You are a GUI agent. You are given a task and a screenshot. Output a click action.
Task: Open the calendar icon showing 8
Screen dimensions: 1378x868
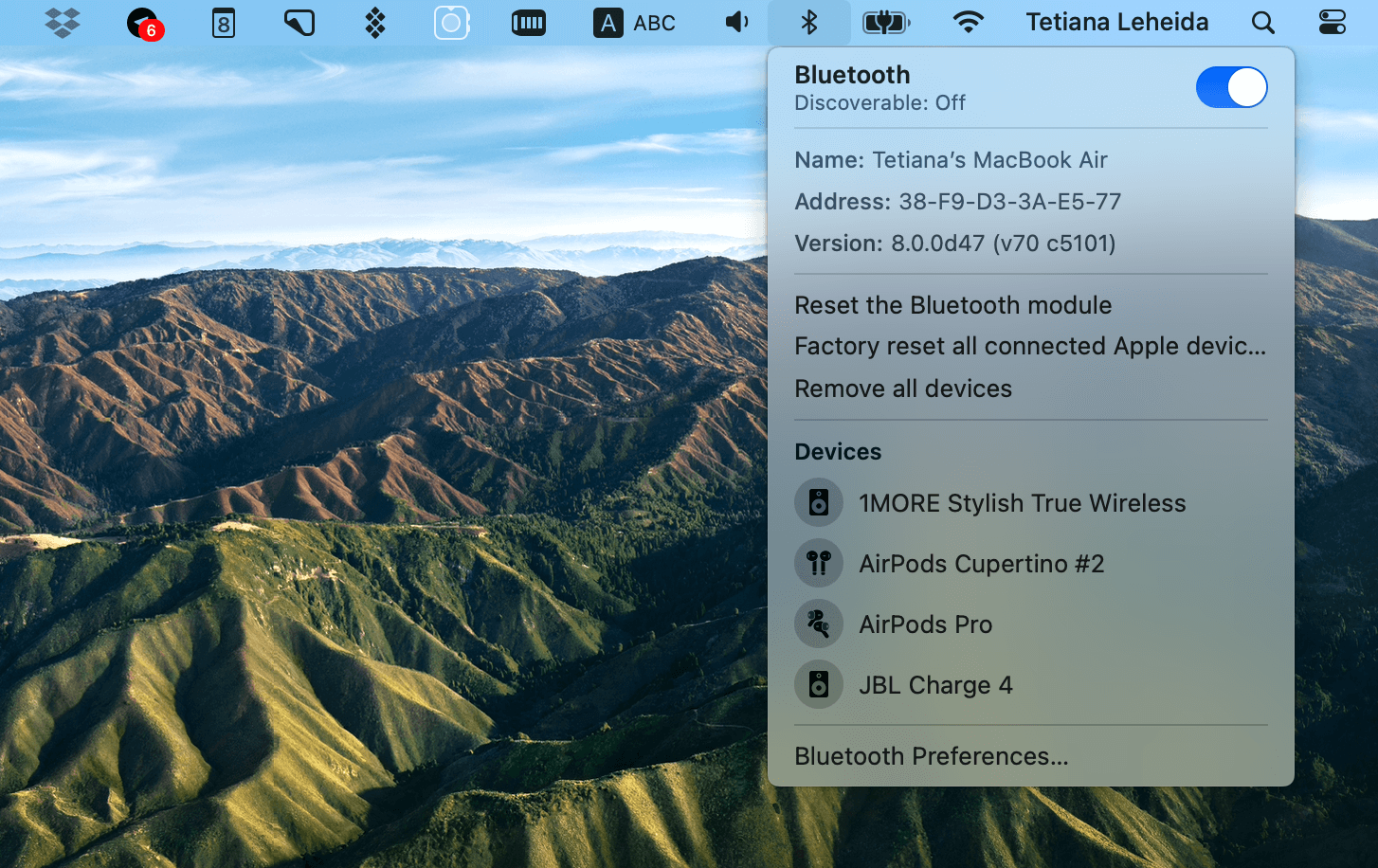point(224,23)
